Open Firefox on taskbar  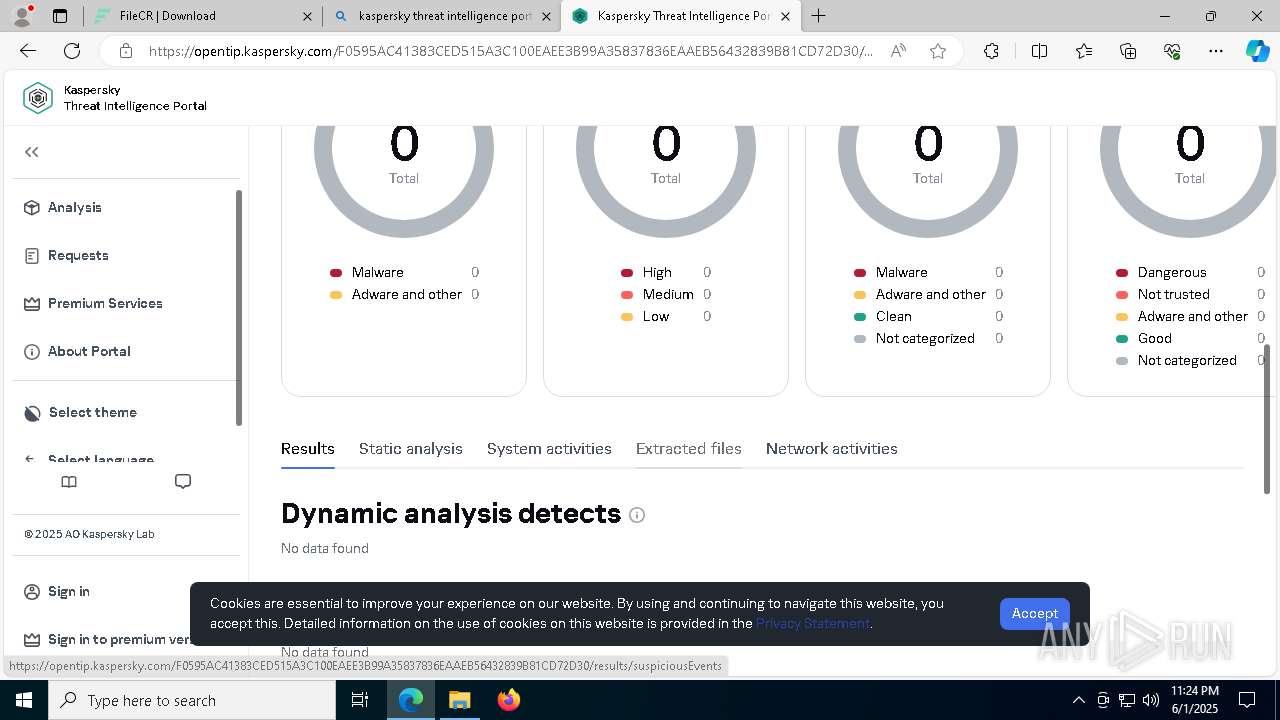point(508,700)
